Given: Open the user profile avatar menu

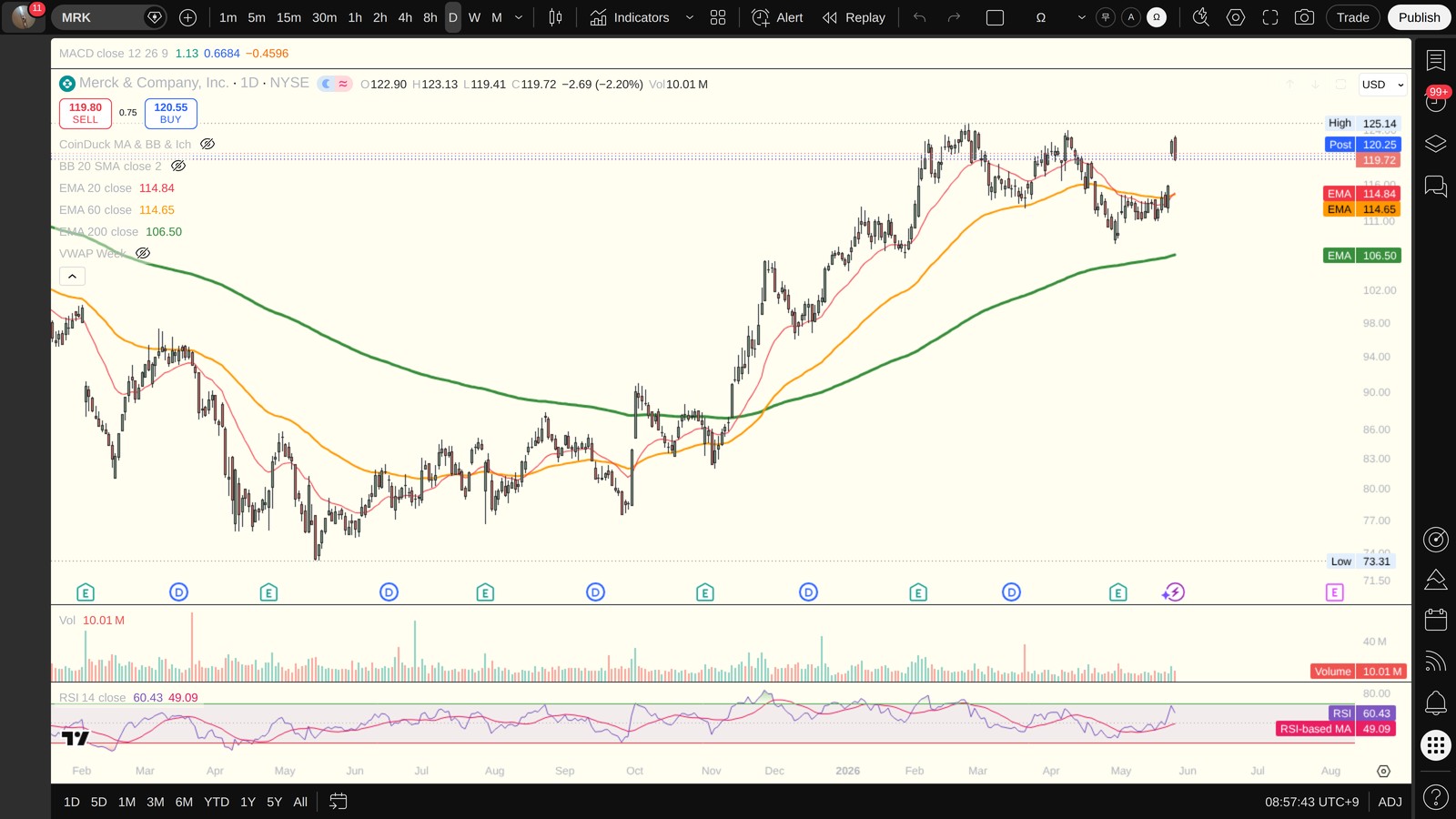Looking at the screenshot, I should [24, 16].
